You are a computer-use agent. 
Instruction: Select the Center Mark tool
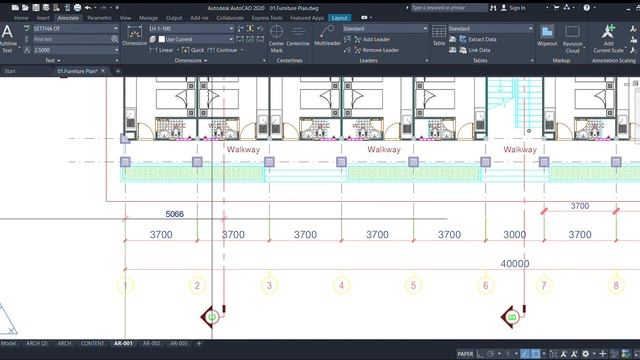276,39
